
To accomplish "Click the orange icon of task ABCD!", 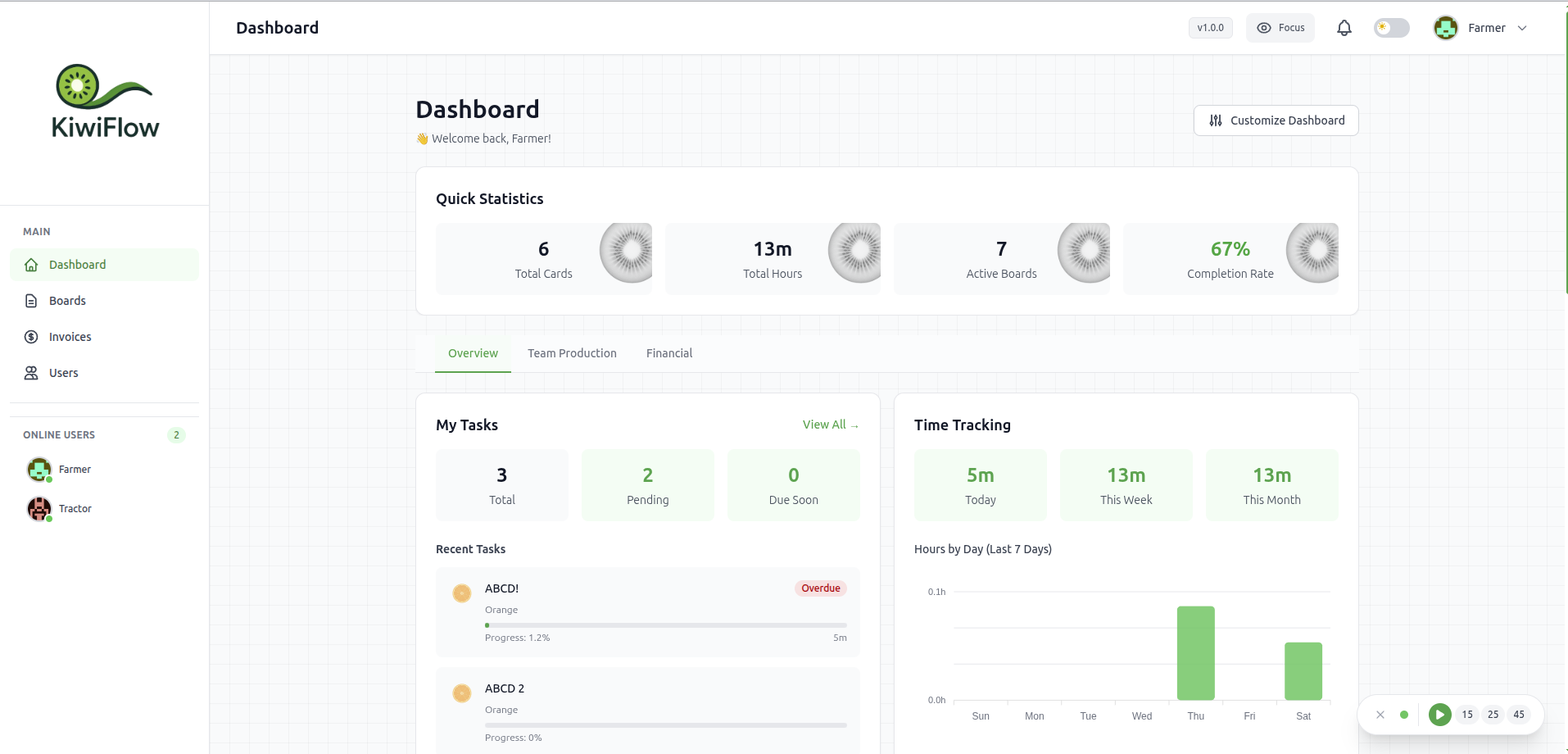I will [462, 593].
